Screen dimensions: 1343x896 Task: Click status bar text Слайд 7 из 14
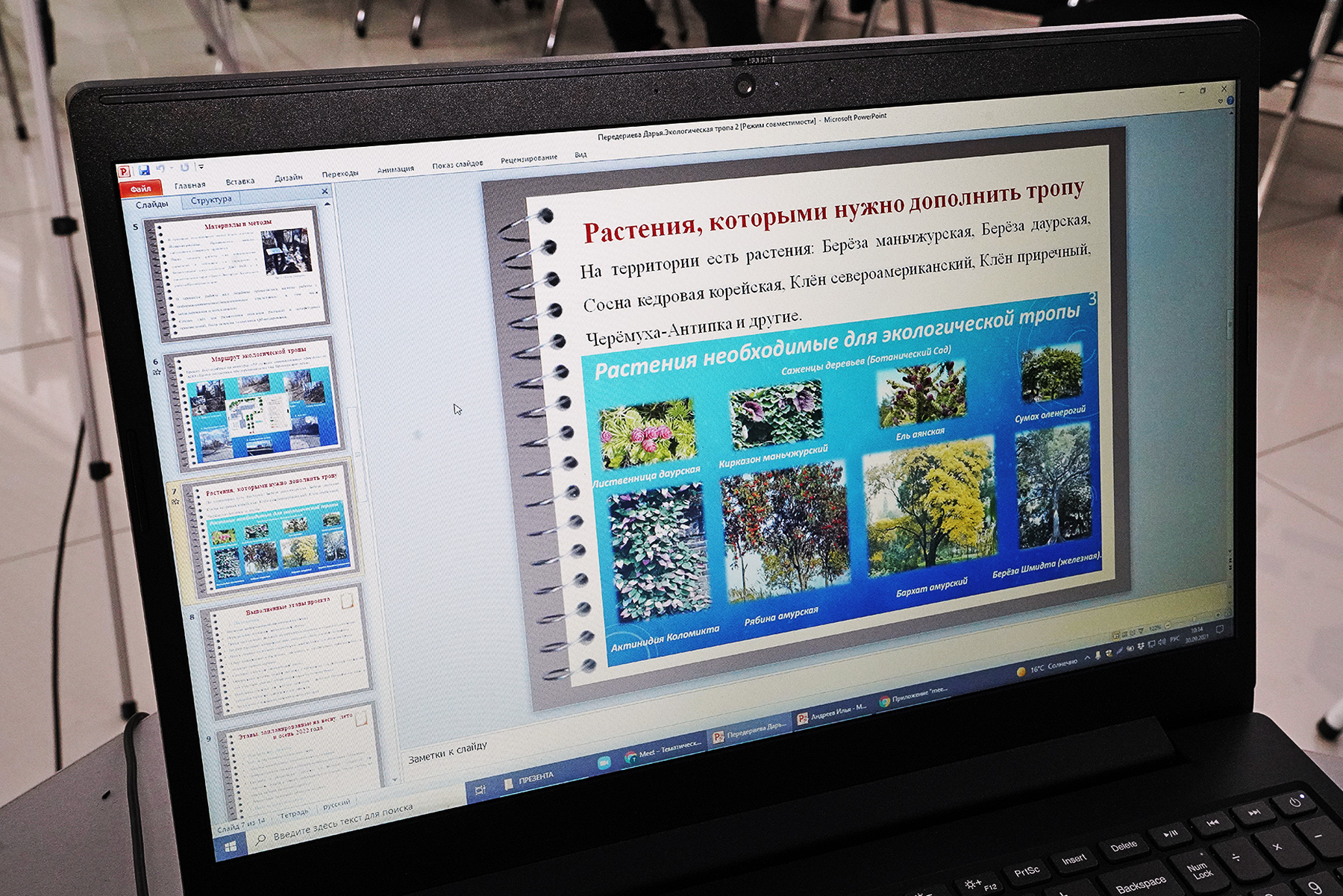[x=241, y=827]
